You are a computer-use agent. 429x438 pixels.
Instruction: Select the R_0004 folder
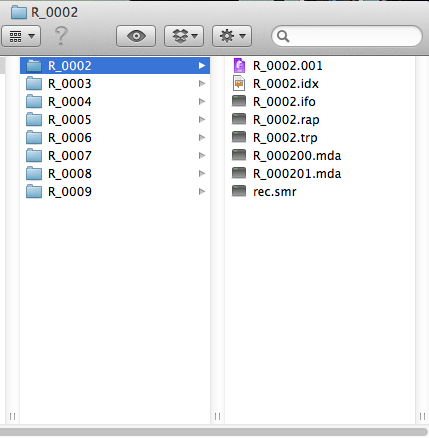tap(115, 102)
